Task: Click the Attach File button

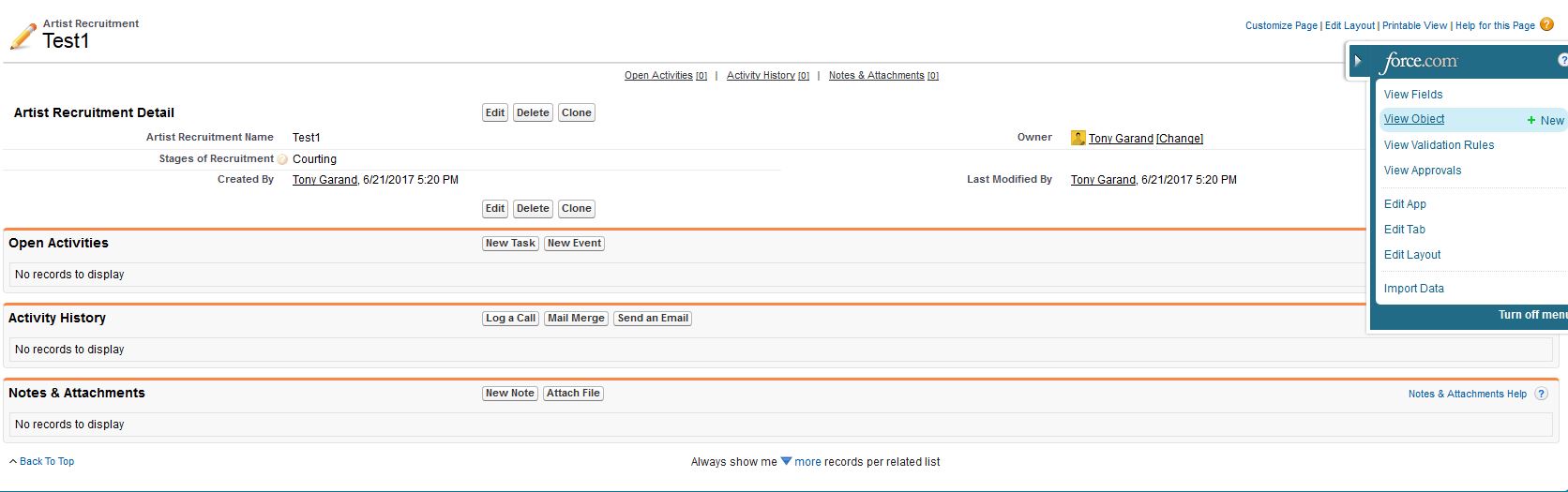Action: [573, 394]
